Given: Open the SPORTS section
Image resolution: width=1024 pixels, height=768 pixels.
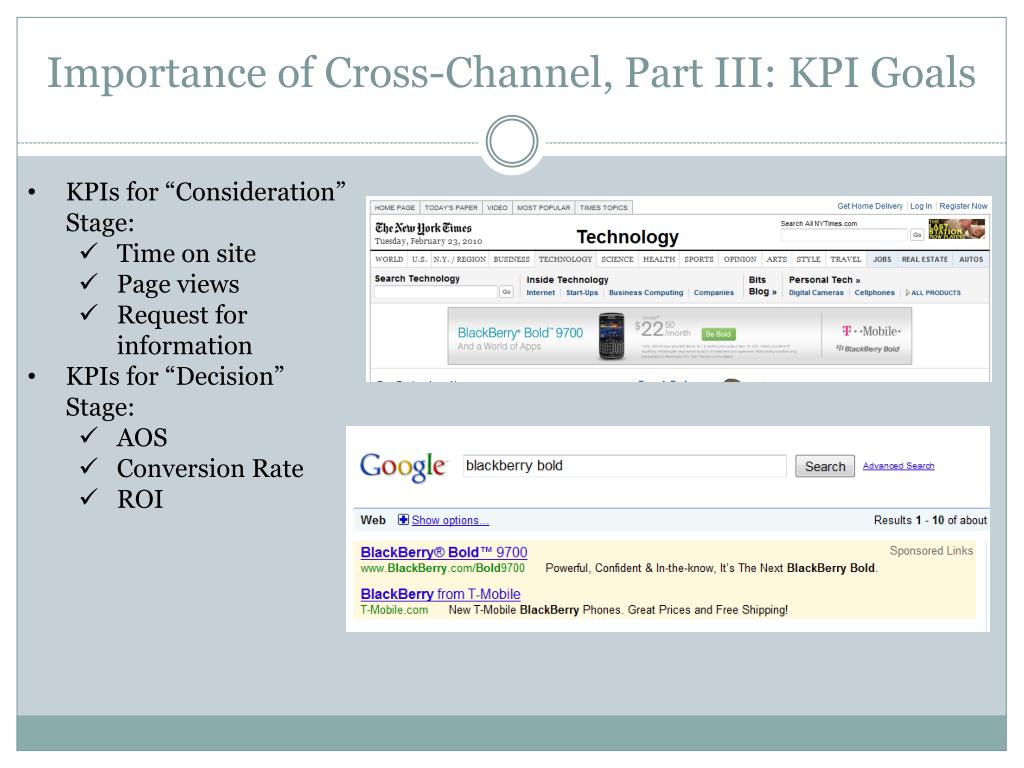Looking at the screenshot, I should click(x=699, y=259).
